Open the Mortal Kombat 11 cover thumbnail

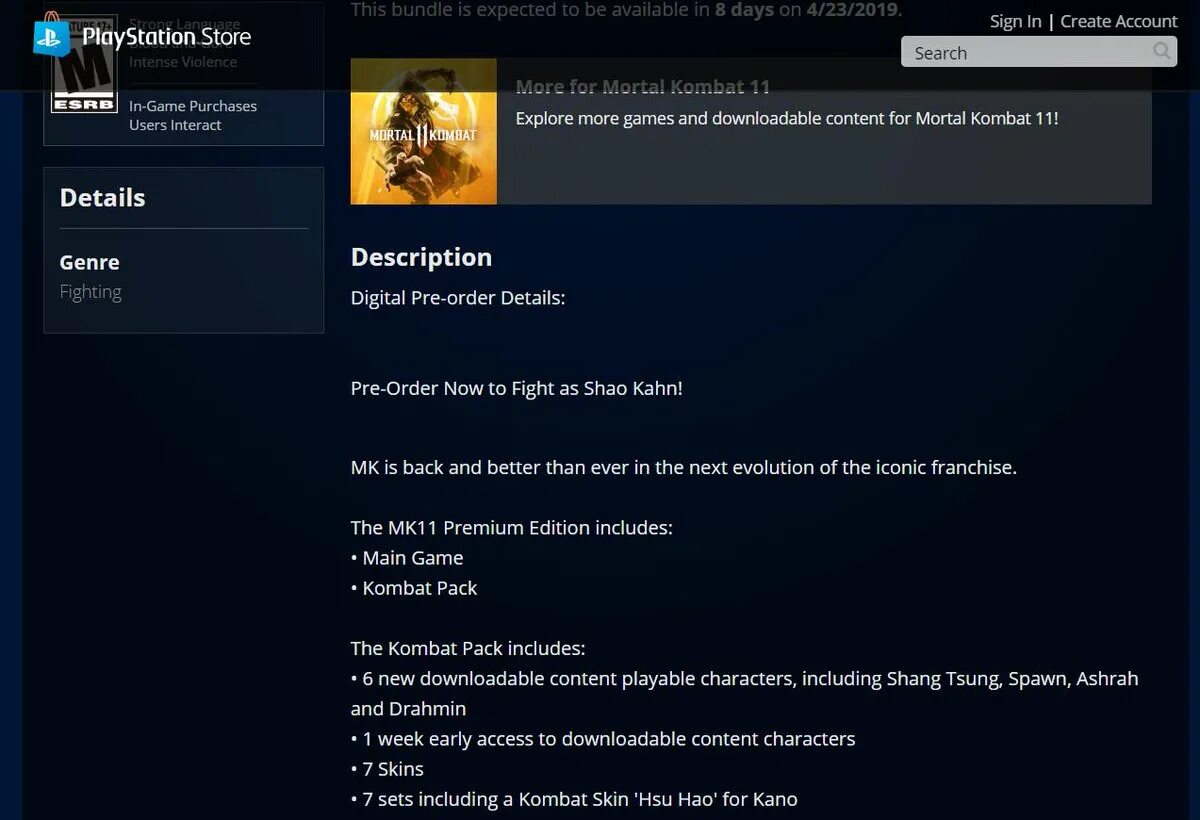(424, 131)
